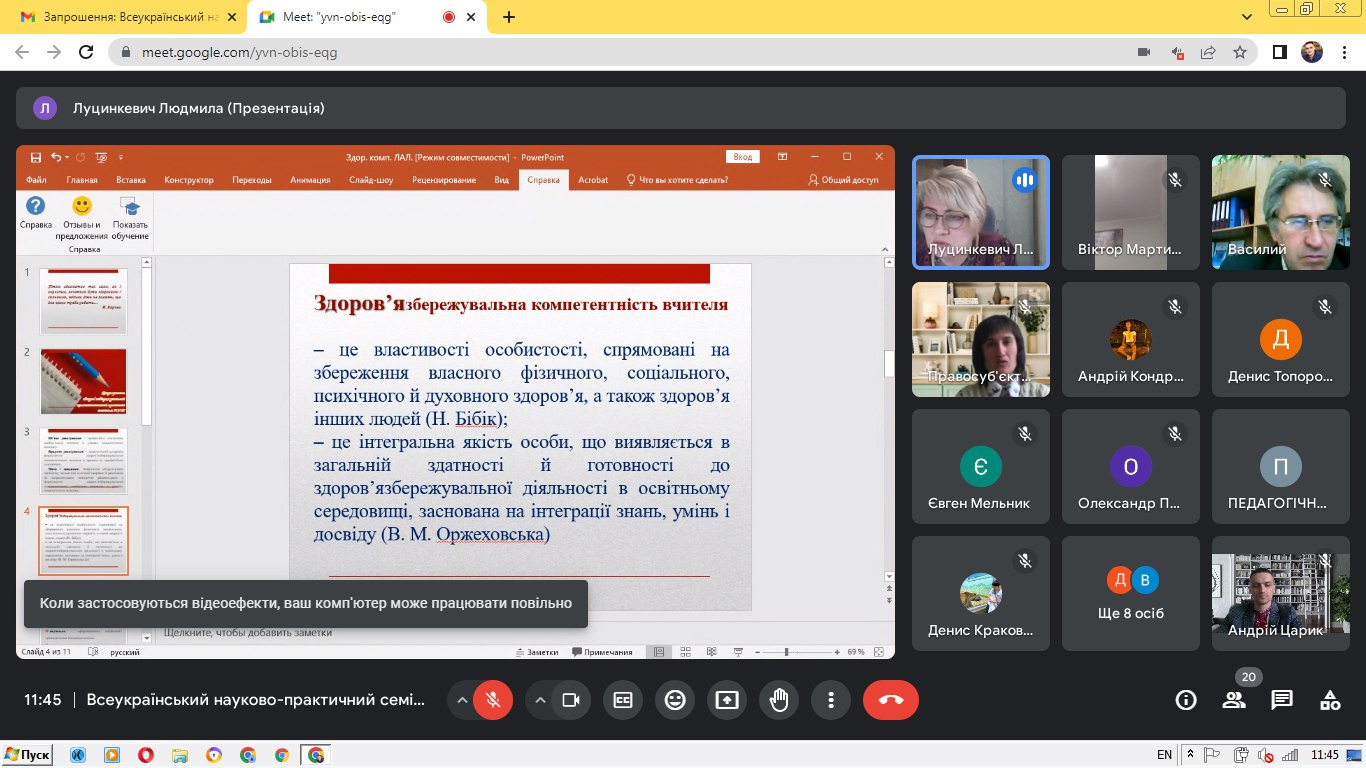The height and width of the screenshot is (768, 1366).
Task: Open the meeting details info icon
Action: tap(1186, 700)
